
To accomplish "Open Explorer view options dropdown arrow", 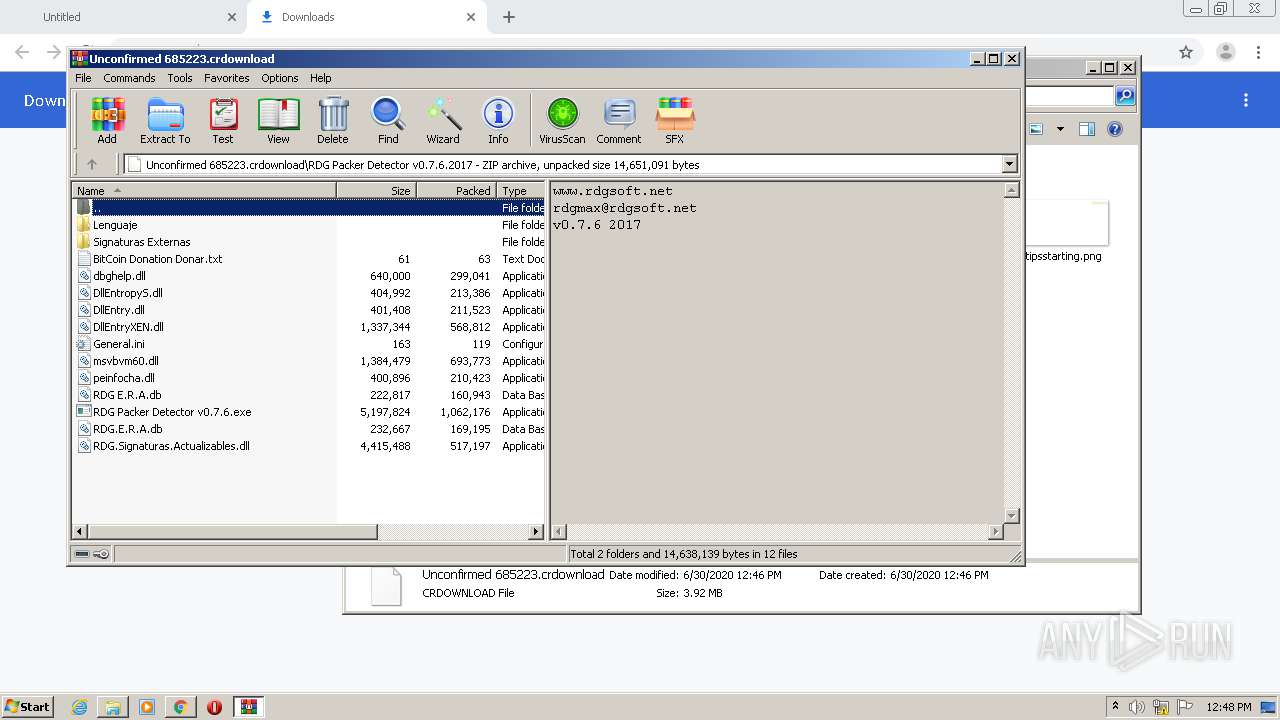I will click(x=1060, y=129).
